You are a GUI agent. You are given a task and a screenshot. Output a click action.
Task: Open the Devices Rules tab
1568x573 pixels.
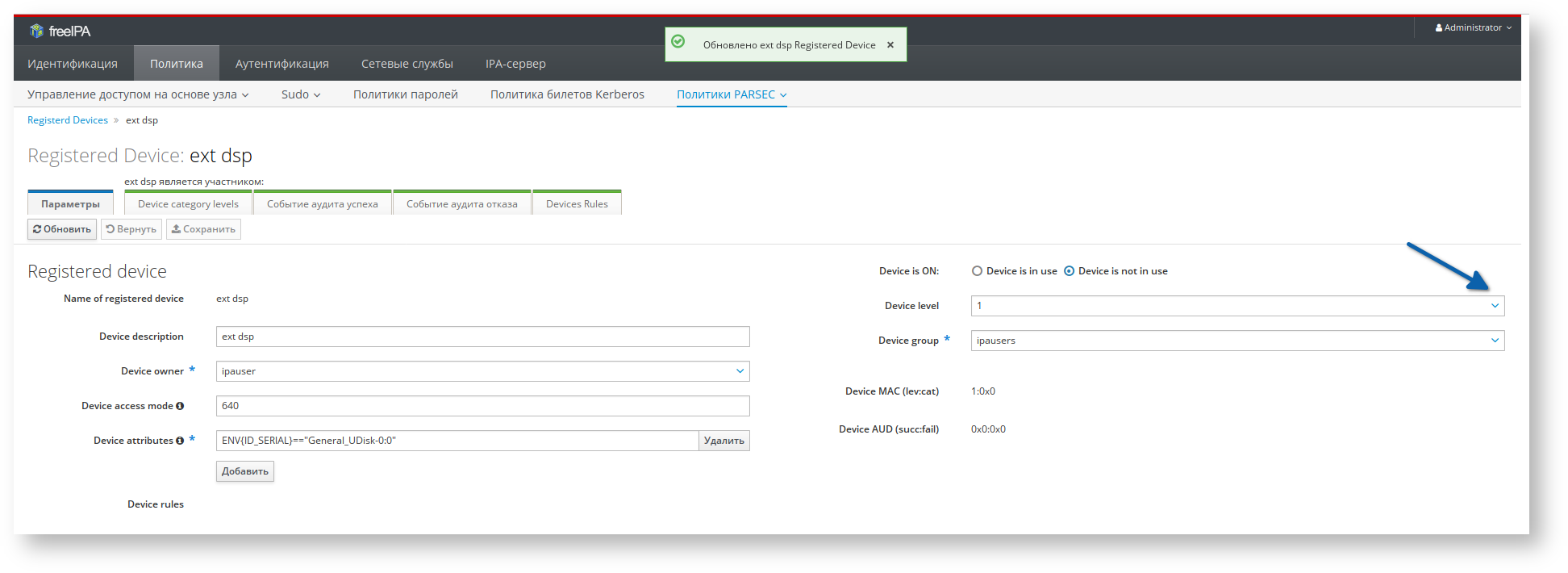click(x=577, y=204)
